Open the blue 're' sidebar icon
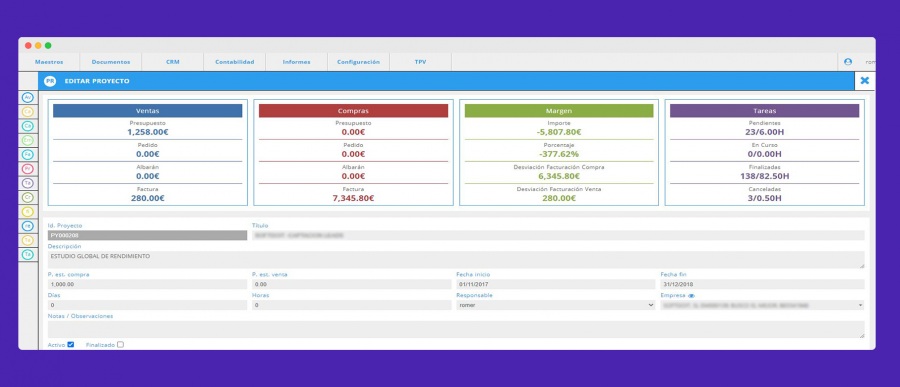Screen dimensions: 900x387 point(28,226)
